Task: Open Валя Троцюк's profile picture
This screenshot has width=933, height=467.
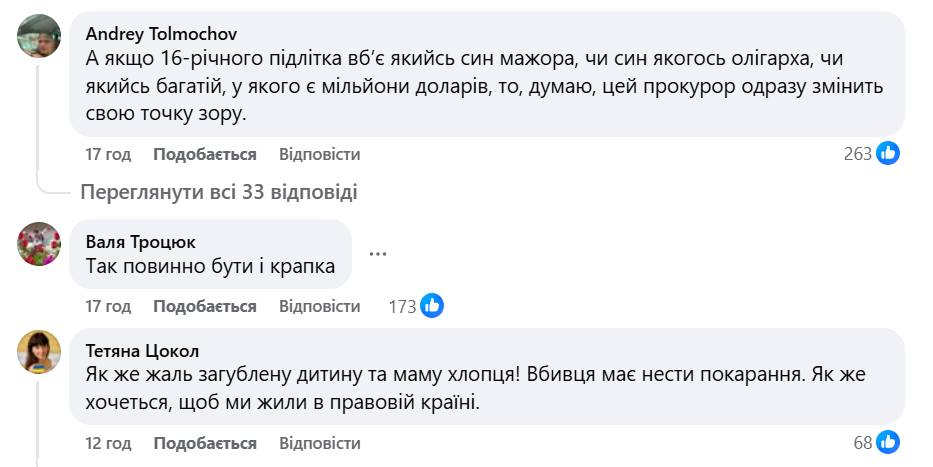Action: point(40,243)
